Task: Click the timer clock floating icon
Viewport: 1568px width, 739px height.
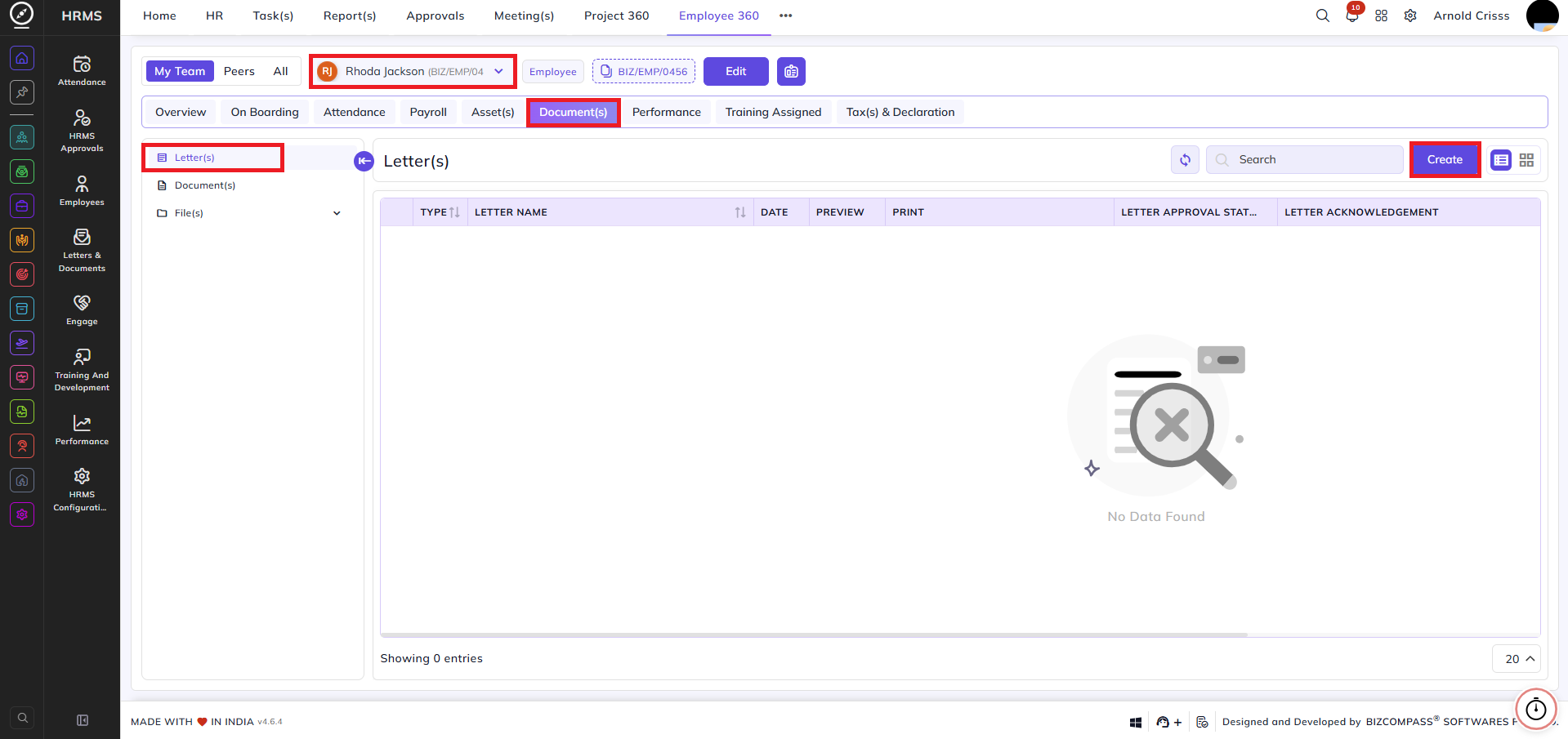Action: pyautogui.click(x=1536, y=709)
